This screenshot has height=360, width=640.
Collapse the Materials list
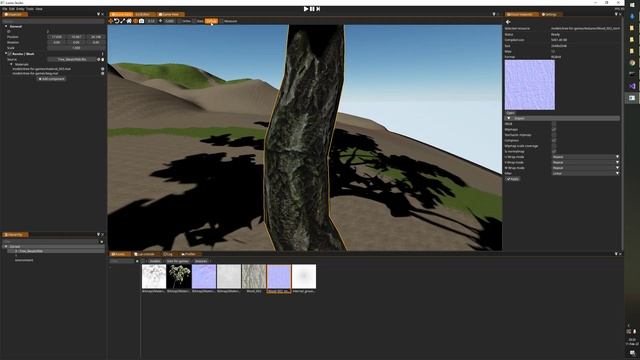(x=11, y=64)
